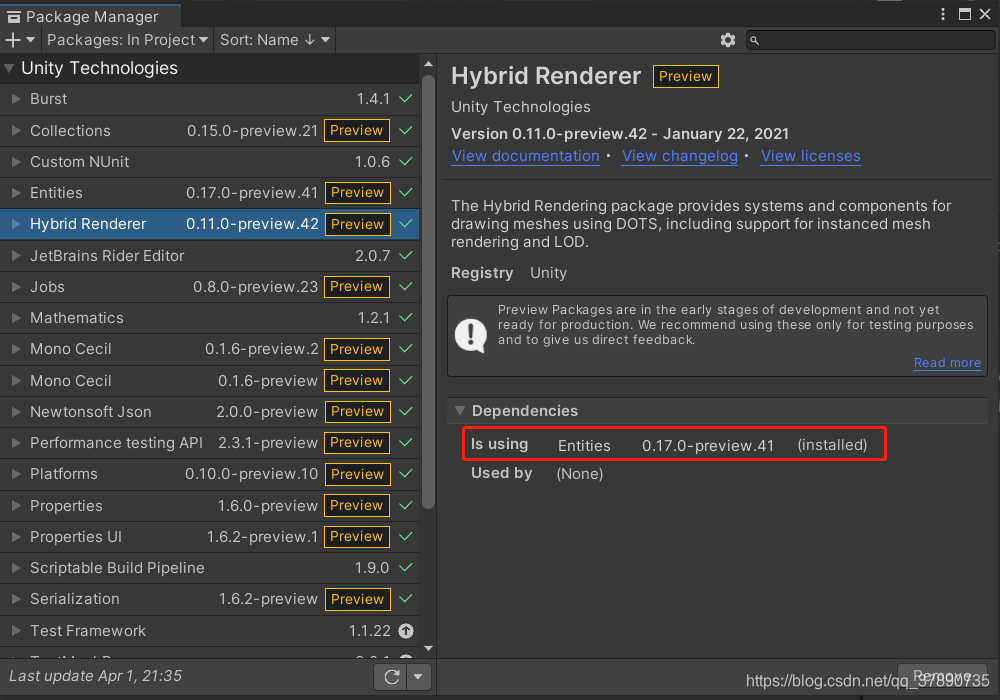Select the Serialization package
This screenshot has height=700, width=1000.
pos(209,599)
